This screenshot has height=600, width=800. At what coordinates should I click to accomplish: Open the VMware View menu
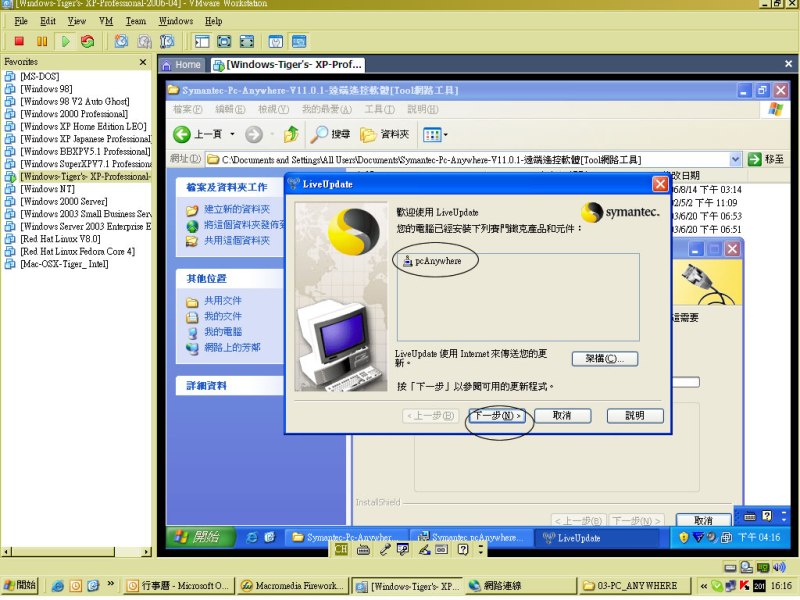pos(77,21)
